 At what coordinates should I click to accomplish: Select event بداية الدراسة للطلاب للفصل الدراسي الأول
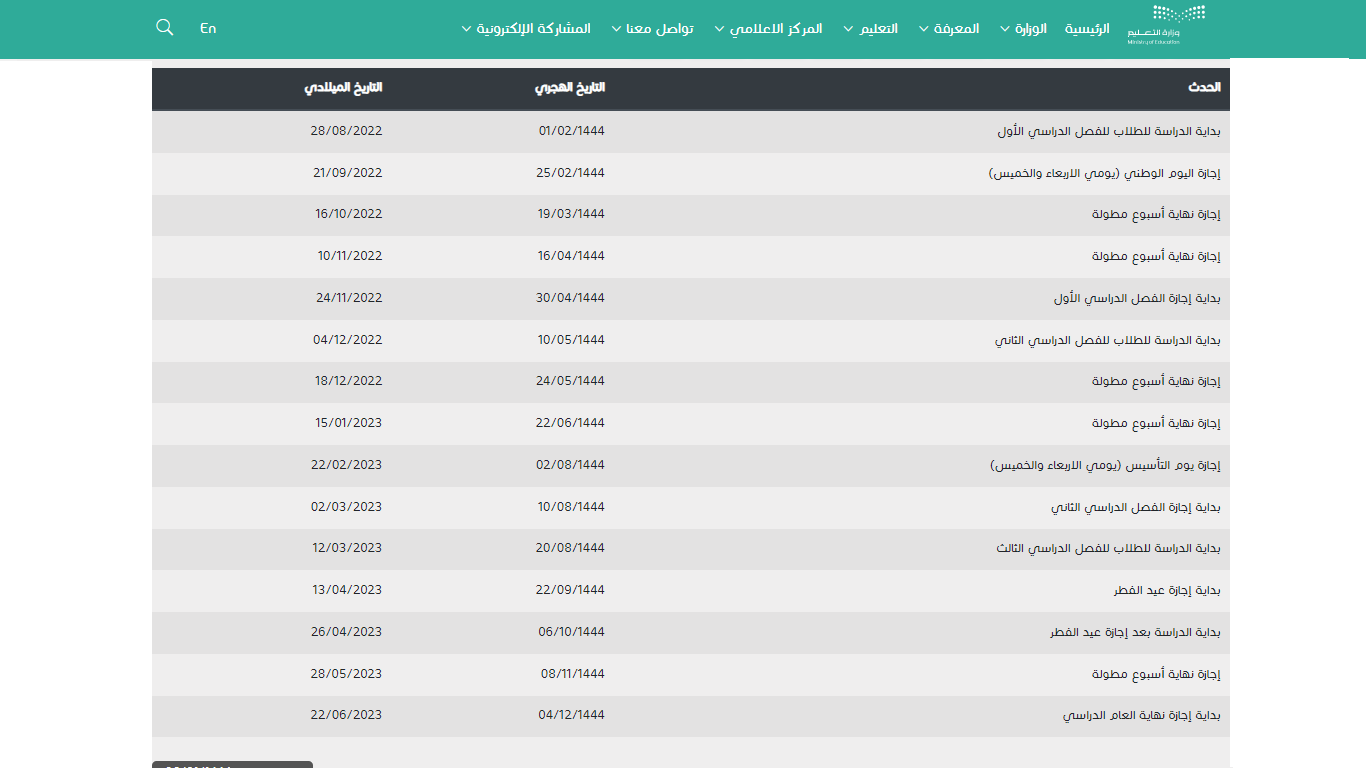1109,131
